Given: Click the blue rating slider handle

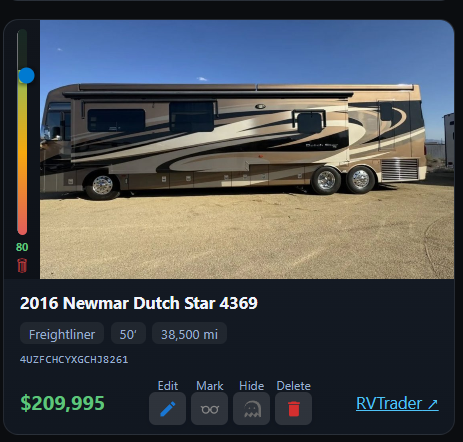Looking at the screenshot, I should (26, 76).
